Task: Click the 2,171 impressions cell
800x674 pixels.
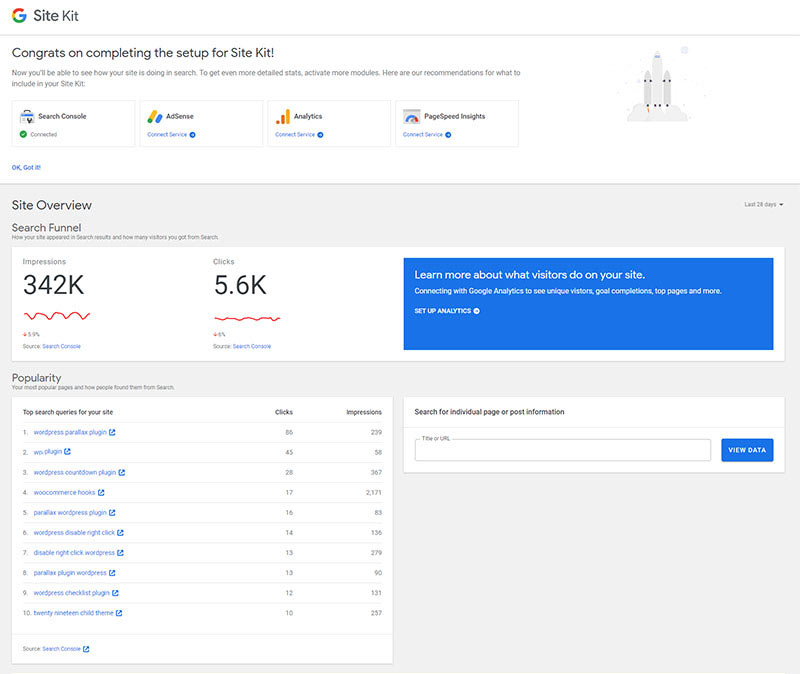Action: (373, 493)
